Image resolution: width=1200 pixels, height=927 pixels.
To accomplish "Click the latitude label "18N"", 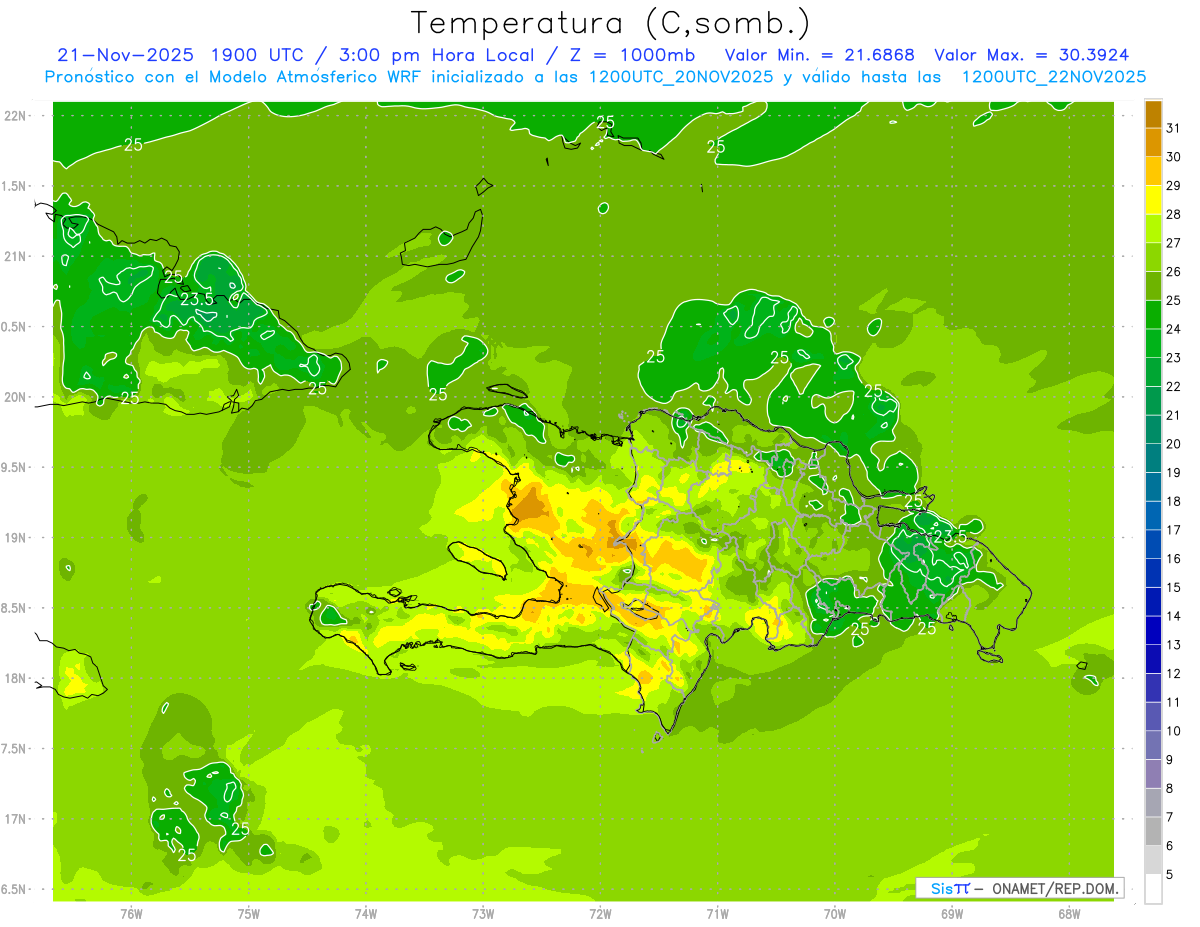I will (16, 678).
